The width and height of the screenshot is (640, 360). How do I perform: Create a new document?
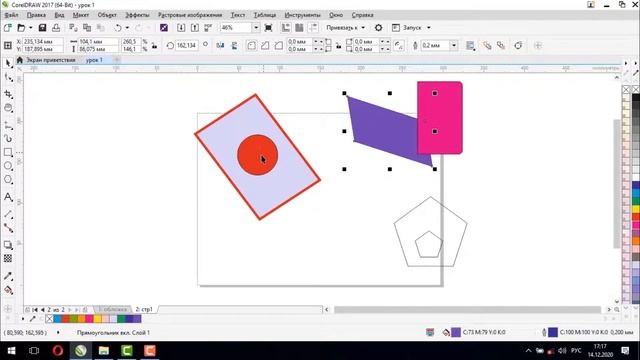7,28
